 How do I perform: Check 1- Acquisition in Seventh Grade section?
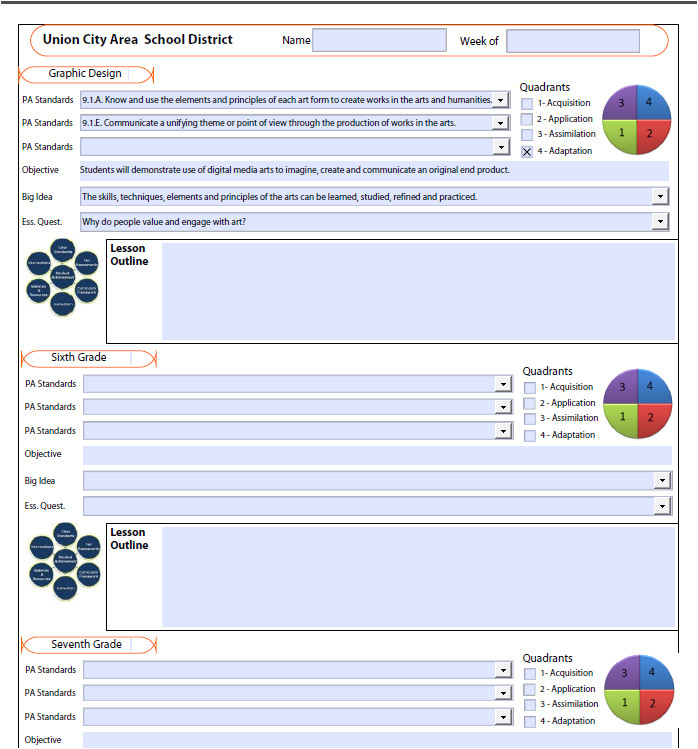point(530,674)
